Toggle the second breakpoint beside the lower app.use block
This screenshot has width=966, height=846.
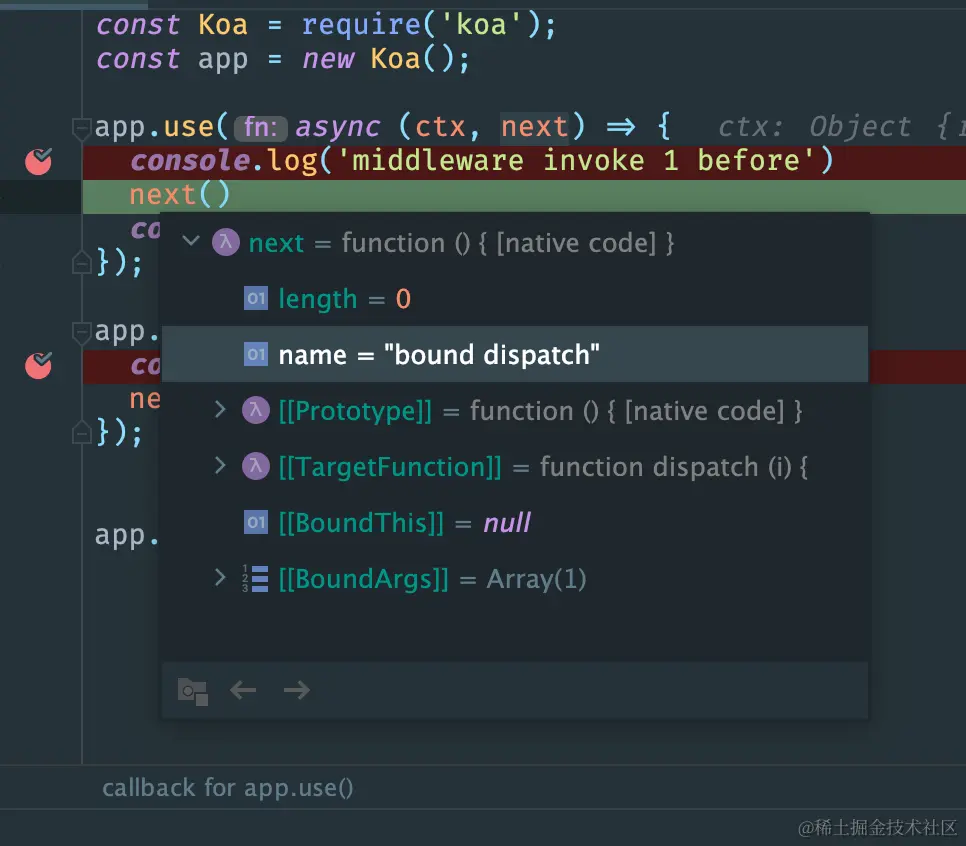coord(38,366)
